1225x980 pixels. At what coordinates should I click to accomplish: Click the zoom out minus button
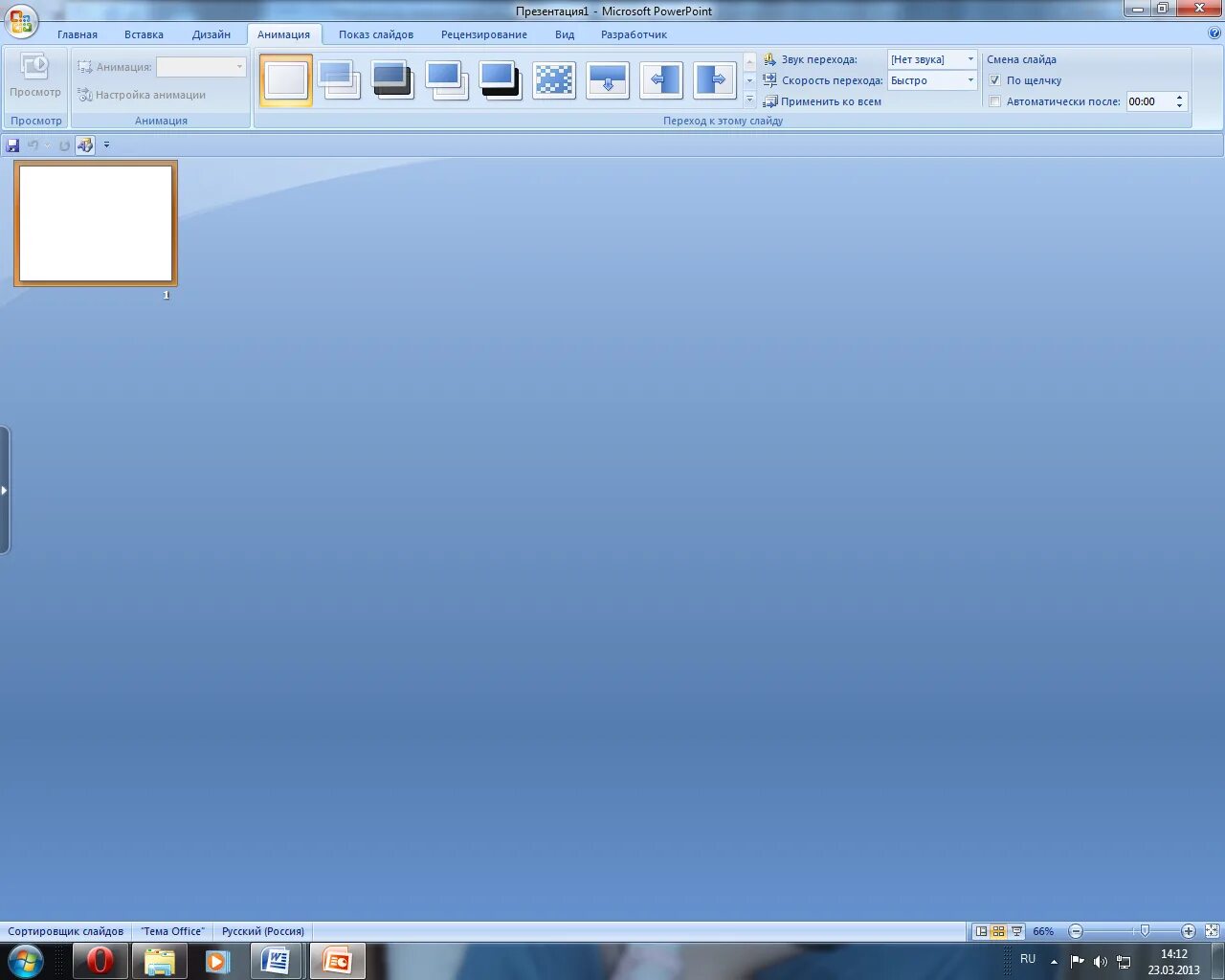pyautogui.click(x=1076, y=931)
